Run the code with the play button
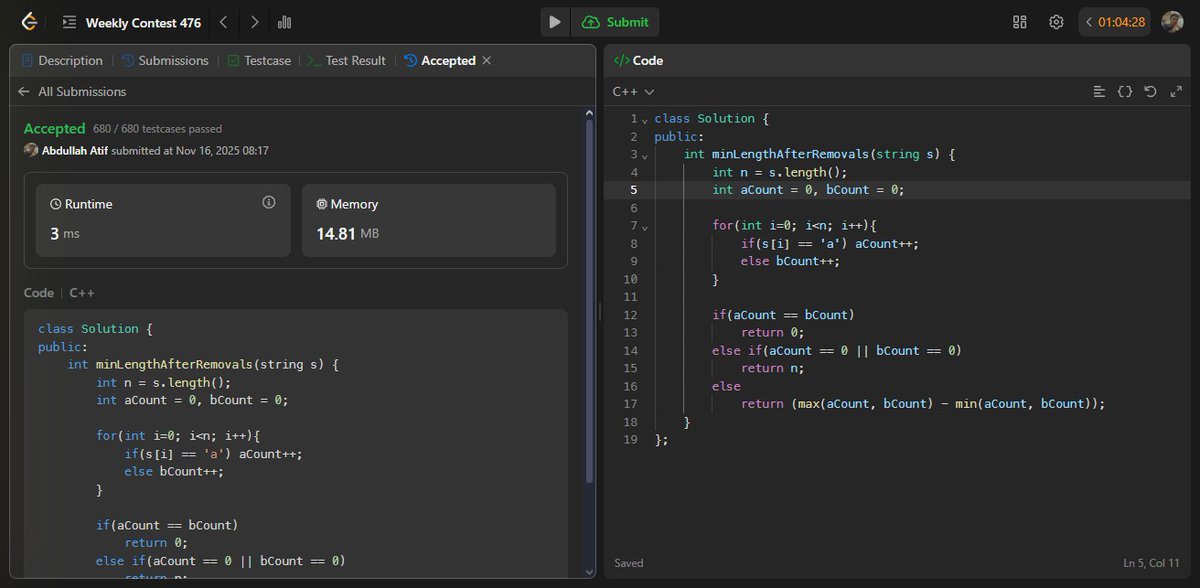 555,22
